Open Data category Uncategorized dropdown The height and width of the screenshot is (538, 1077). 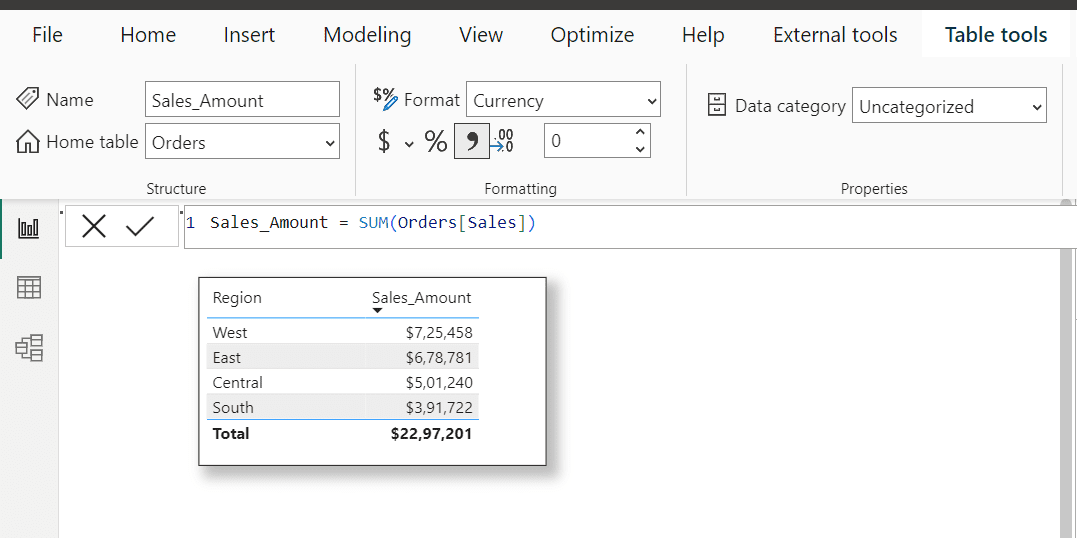[948, 106]
